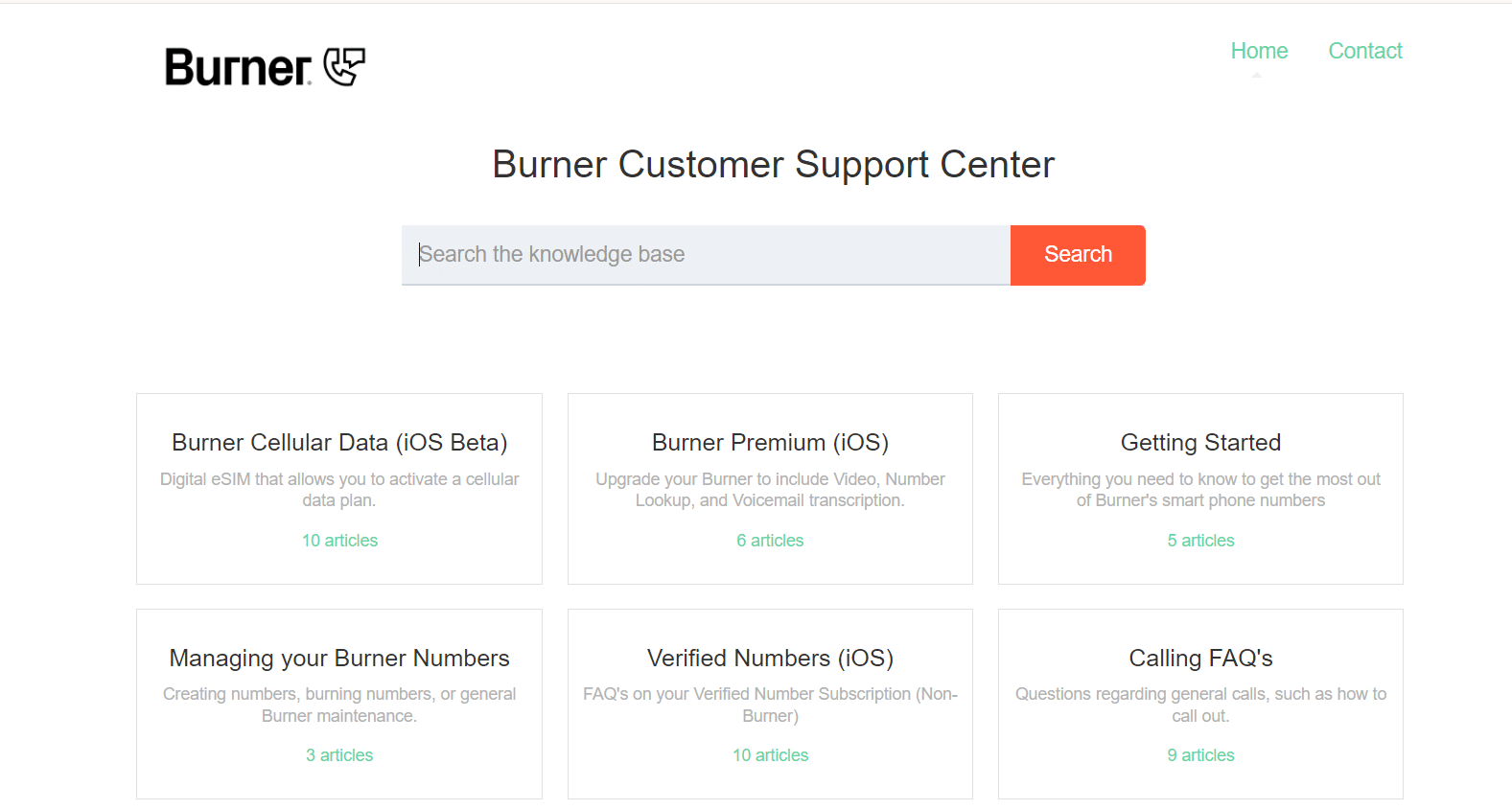This screenshot has height=810, width=1512.
Task: Click the Burner logo
Action: (x=265, y=67)
